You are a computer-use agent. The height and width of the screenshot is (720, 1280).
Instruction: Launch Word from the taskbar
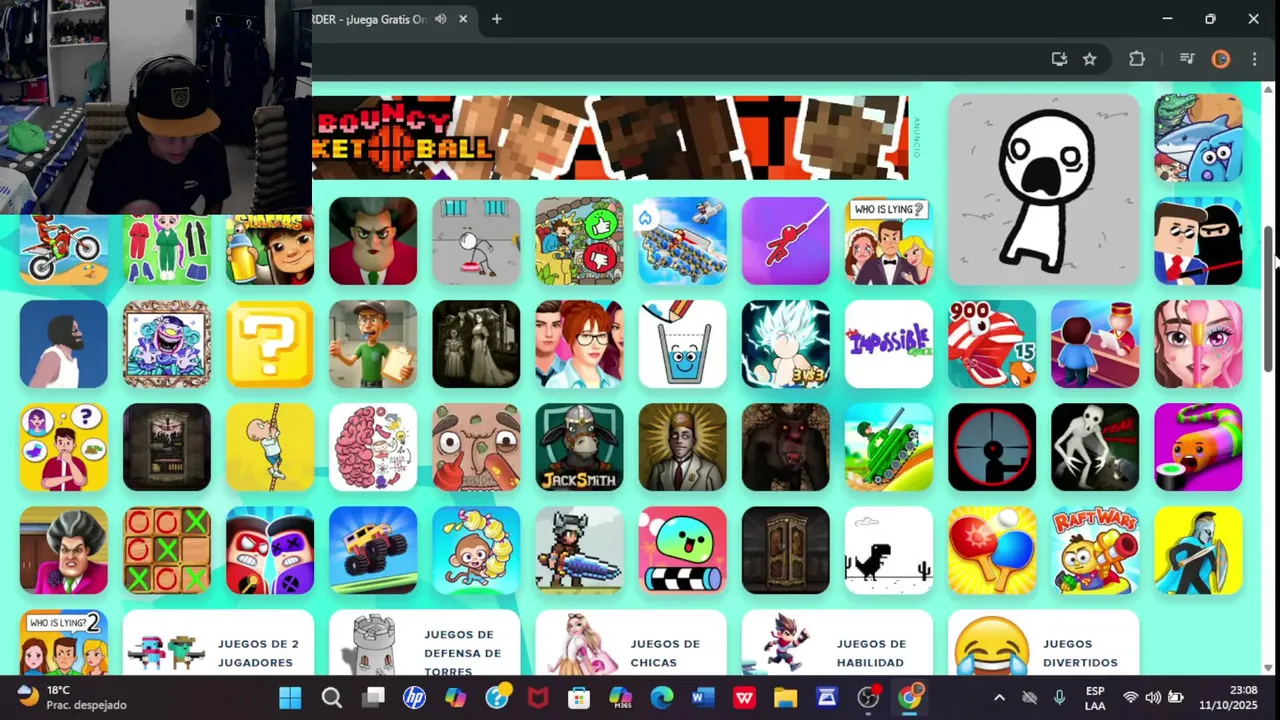[702, 697]
